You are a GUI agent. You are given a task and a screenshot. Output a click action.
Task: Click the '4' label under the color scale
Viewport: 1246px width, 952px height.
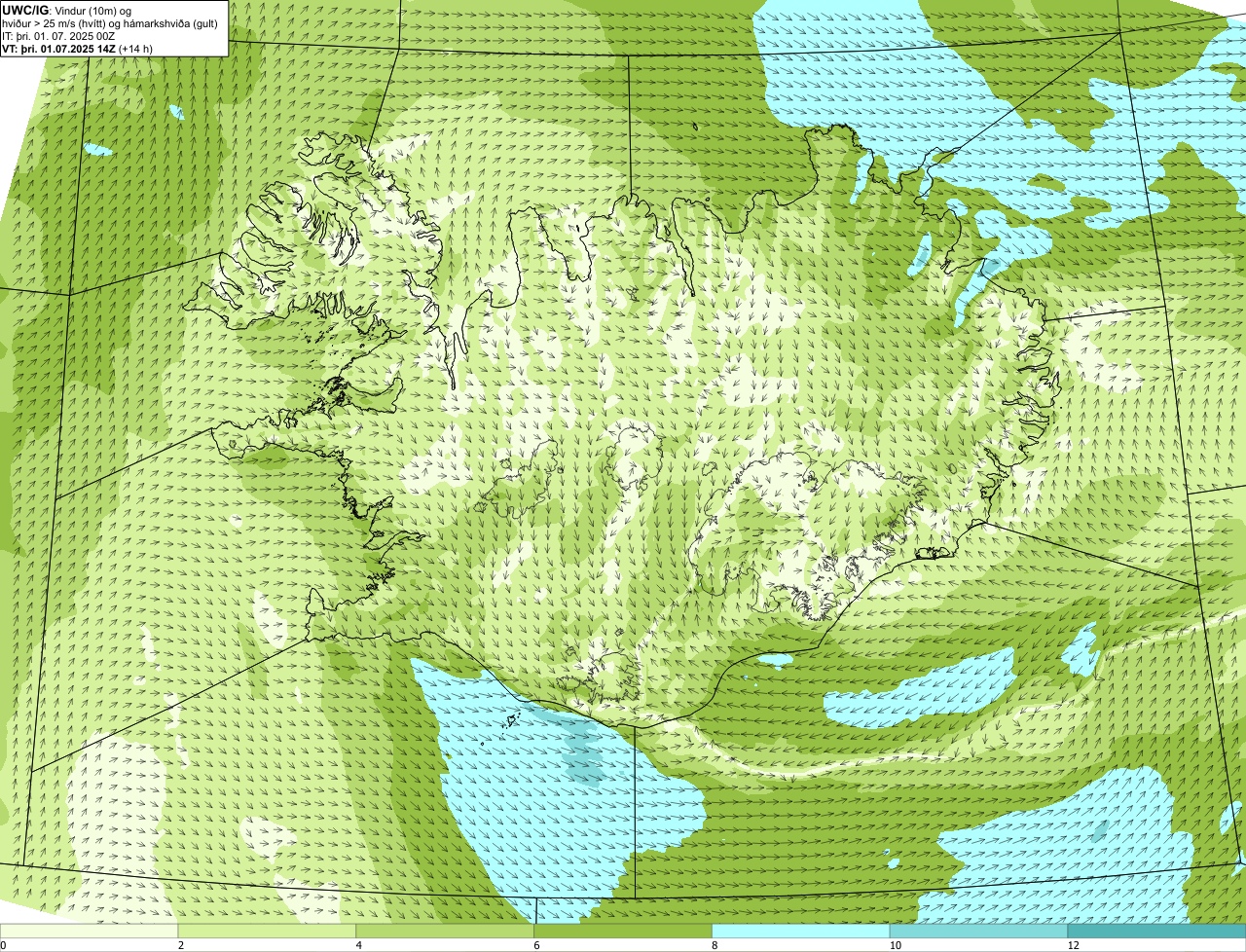[x=359, y=945]
